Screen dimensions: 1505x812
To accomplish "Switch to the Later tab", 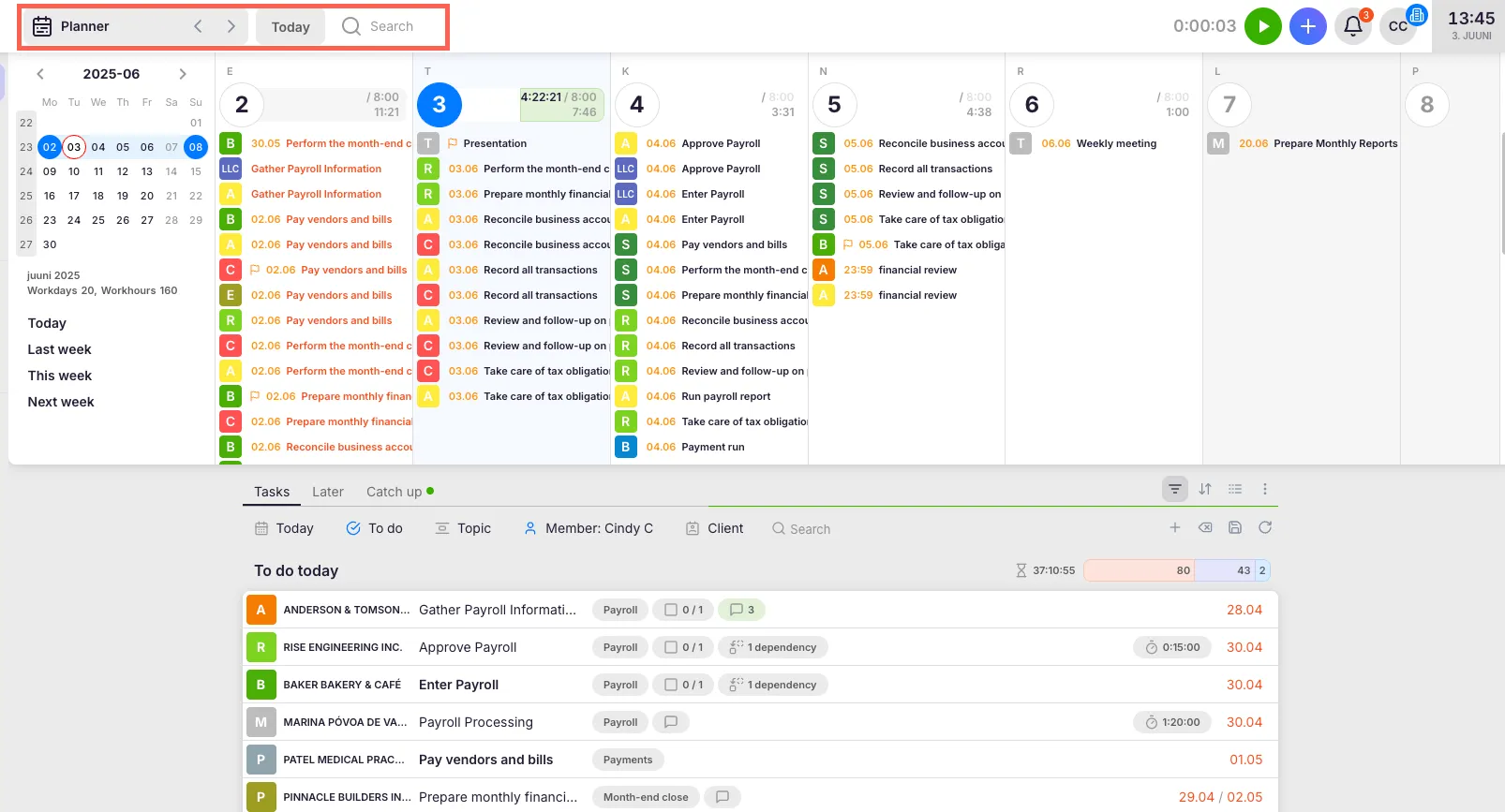I will (327, 492).
